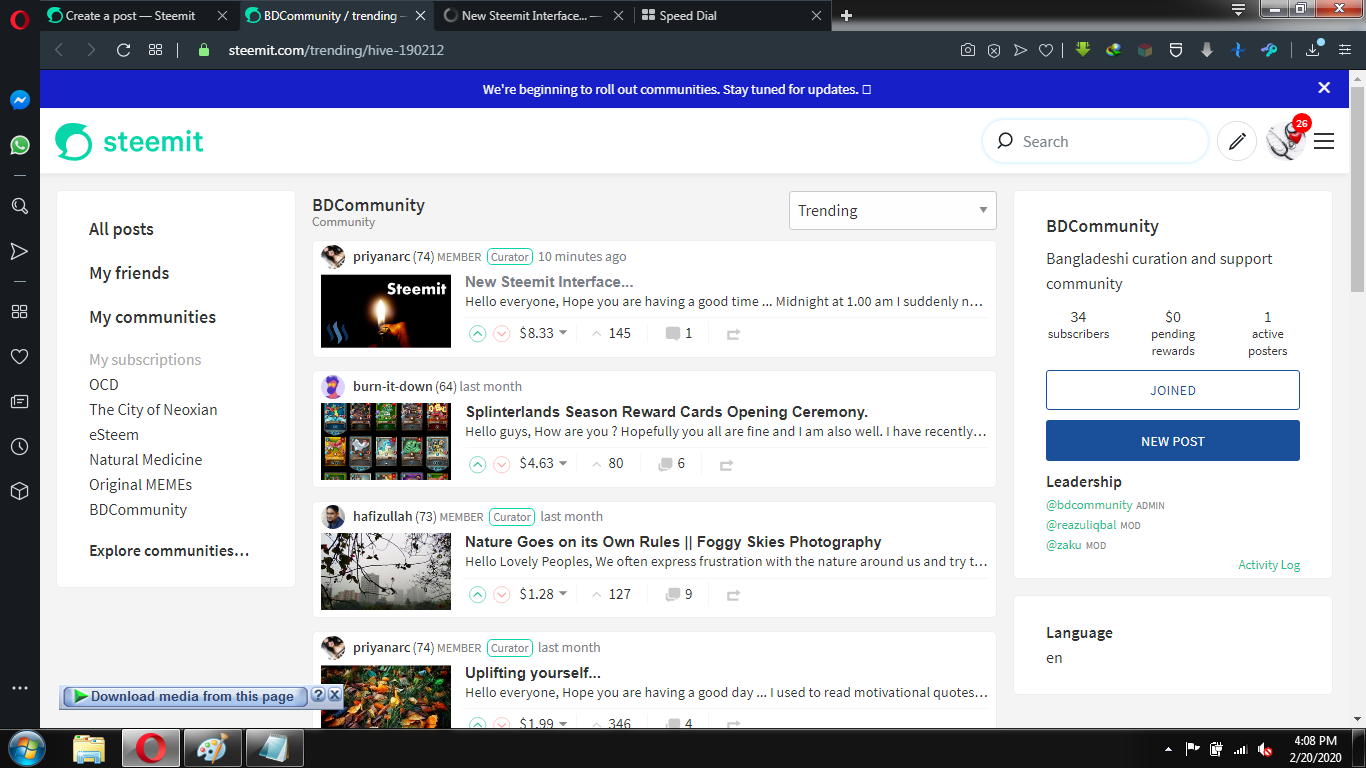Open the Steemit hamburger menu
The height and width of the screenshot is (768, 1366).
coord(1324,142)
